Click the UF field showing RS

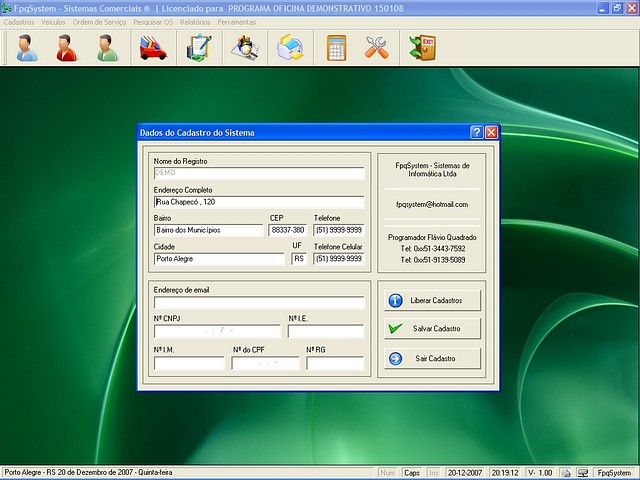point(299,259)
